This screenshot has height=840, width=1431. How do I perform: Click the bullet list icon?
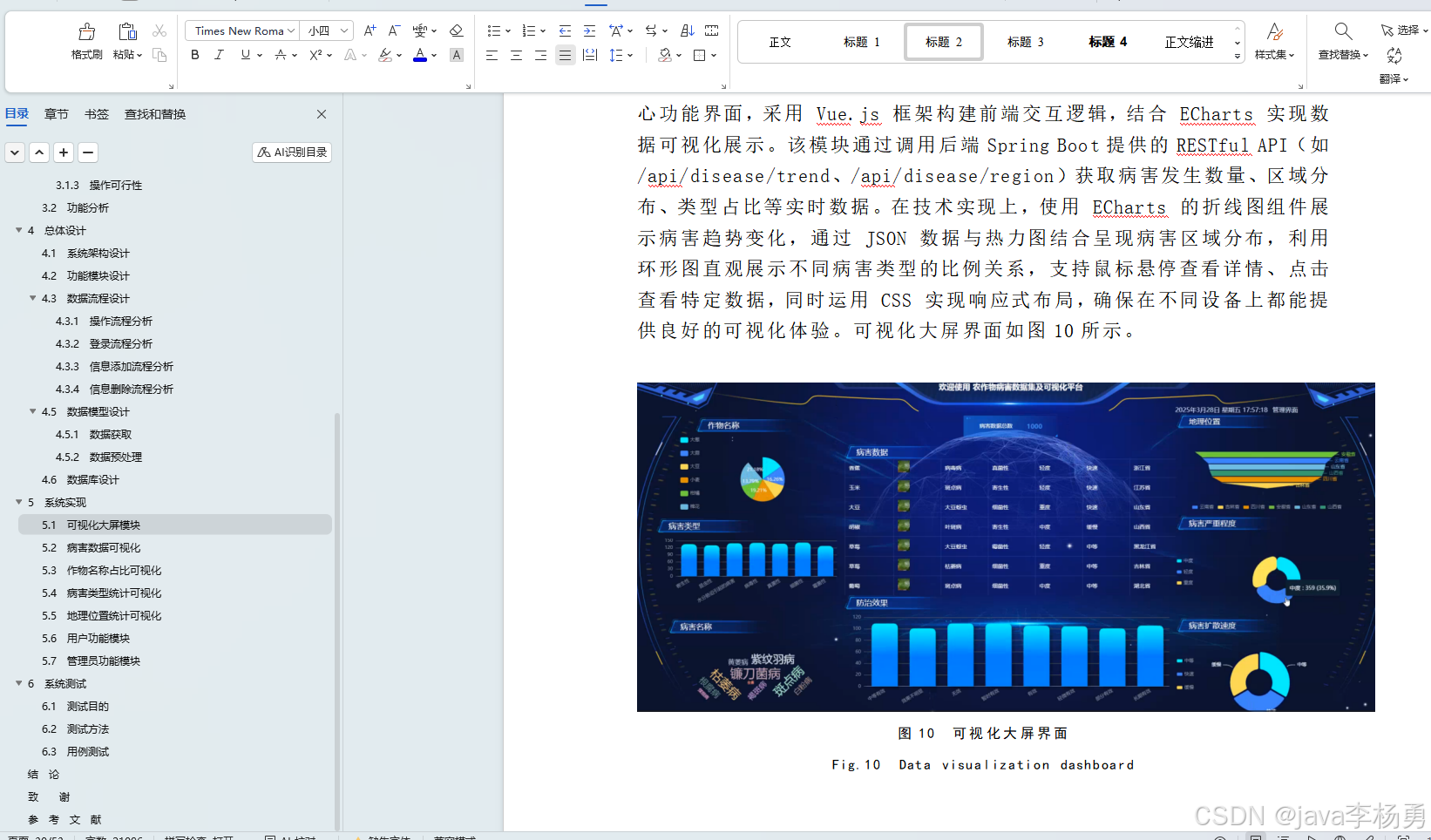click(494, 30)
